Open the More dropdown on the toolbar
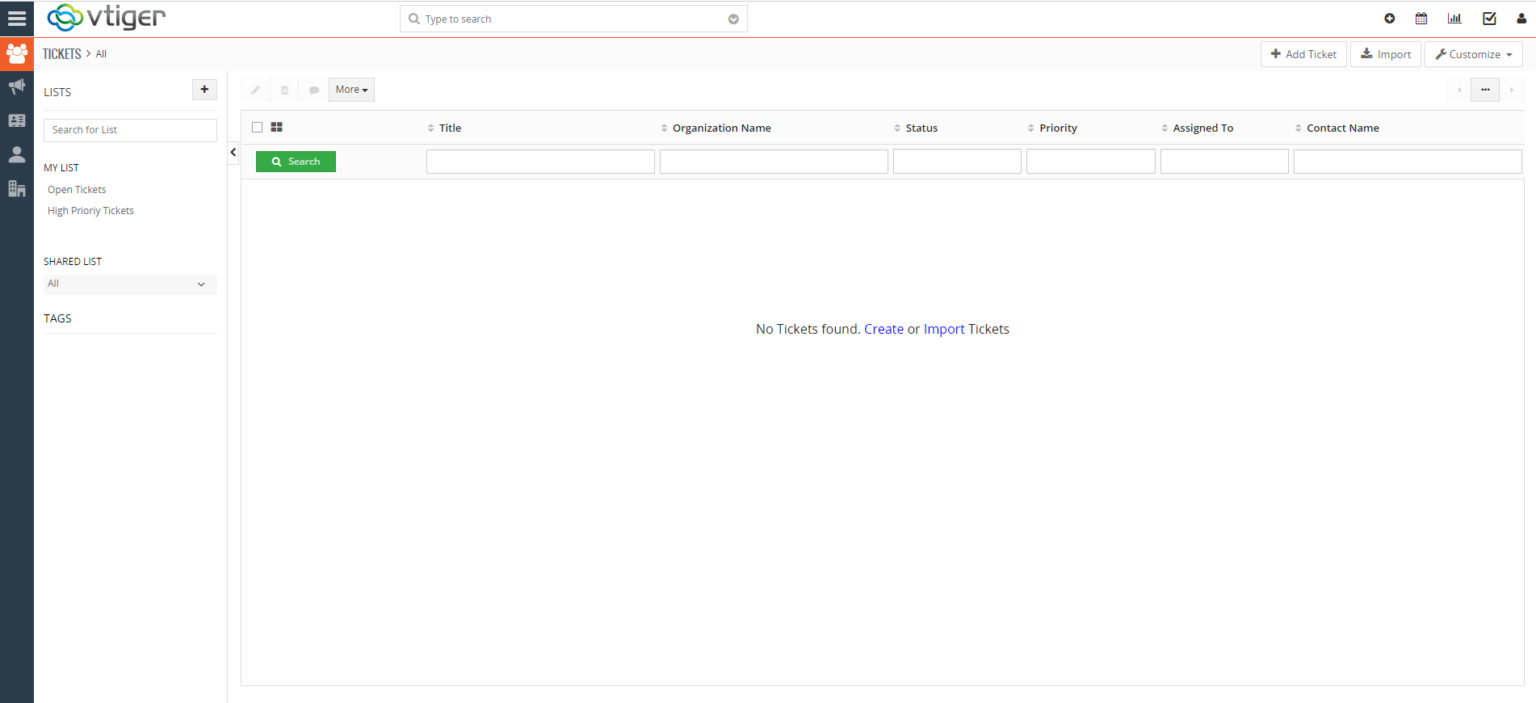Image resolution: width=1536 pixels, height=703 pixels. (x=351, y=89)
